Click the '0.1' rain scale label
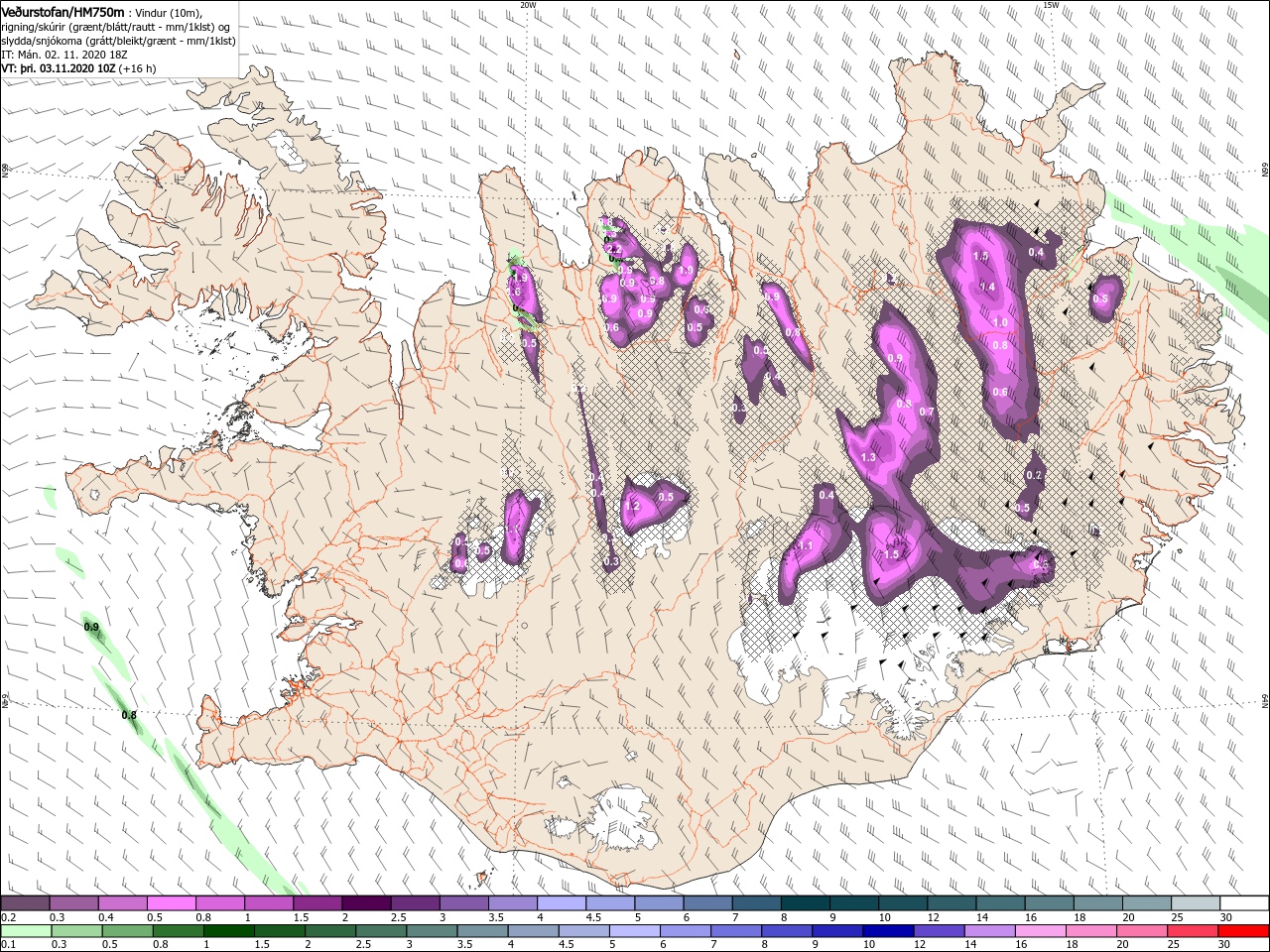 click(x=7, y=945)
